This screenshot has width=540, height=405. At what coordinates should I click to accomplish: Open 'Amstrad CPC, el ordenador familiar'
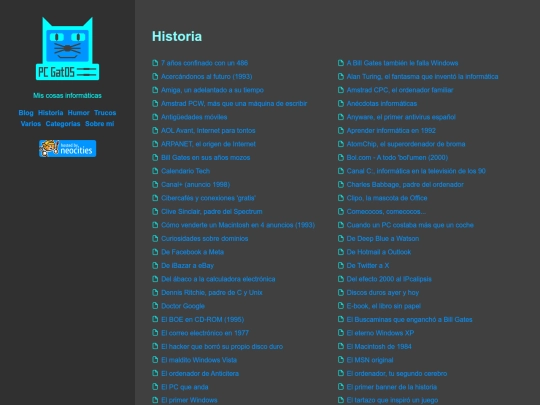pos(400,90)
